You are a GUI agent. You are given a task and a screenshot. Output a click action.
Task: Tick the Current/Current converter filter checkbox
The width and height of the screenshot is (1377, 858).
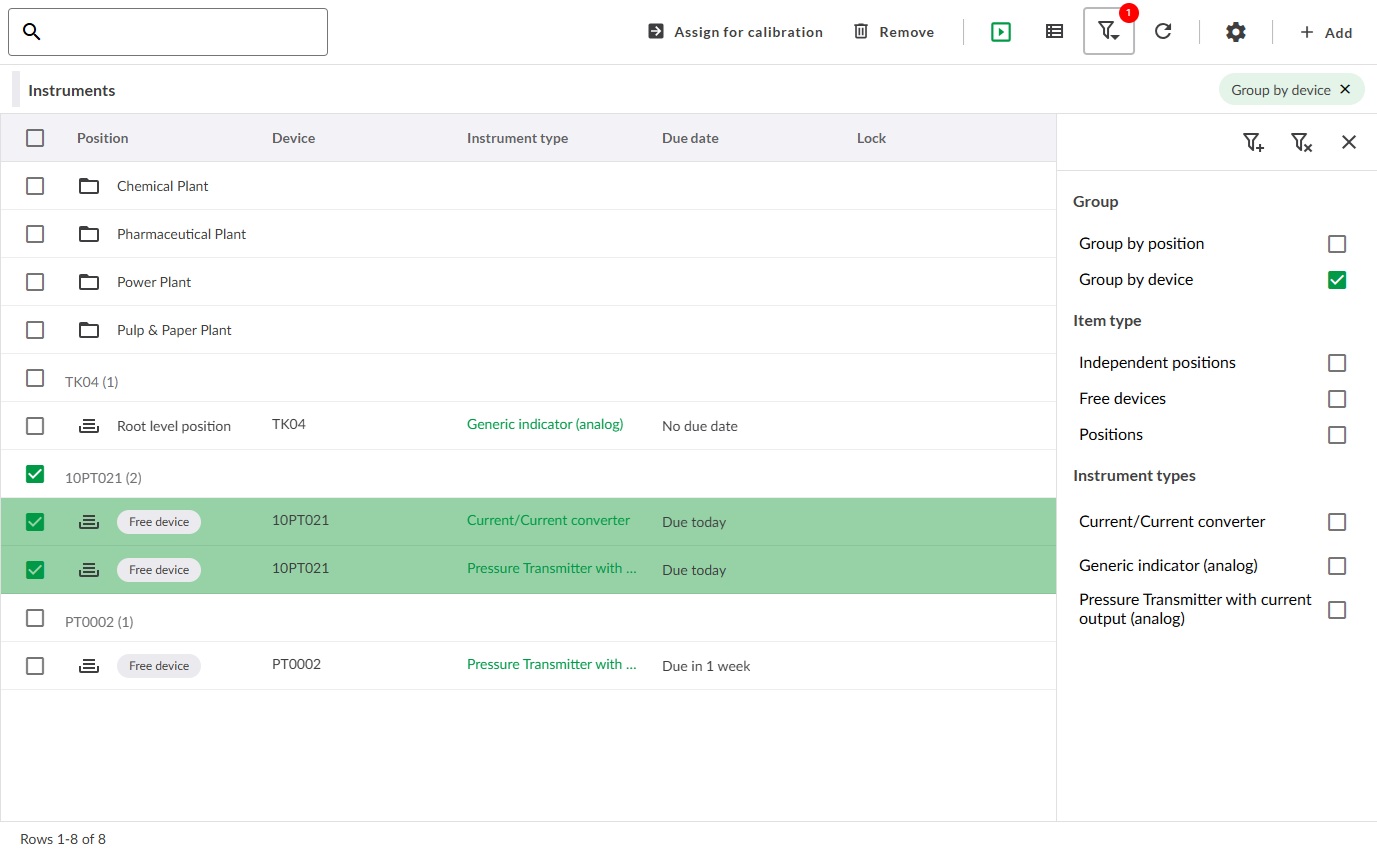point(1337,522)
